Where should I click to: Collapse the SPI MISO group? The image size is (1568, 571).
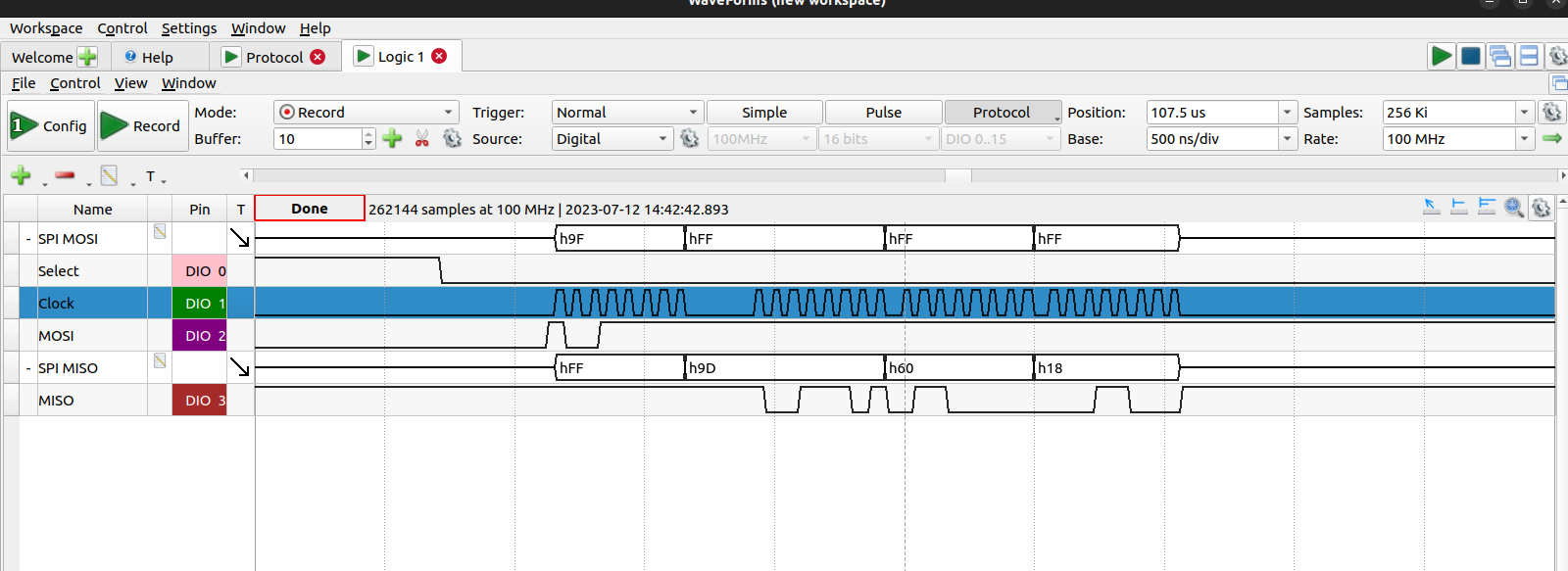(x=28, y=368)
